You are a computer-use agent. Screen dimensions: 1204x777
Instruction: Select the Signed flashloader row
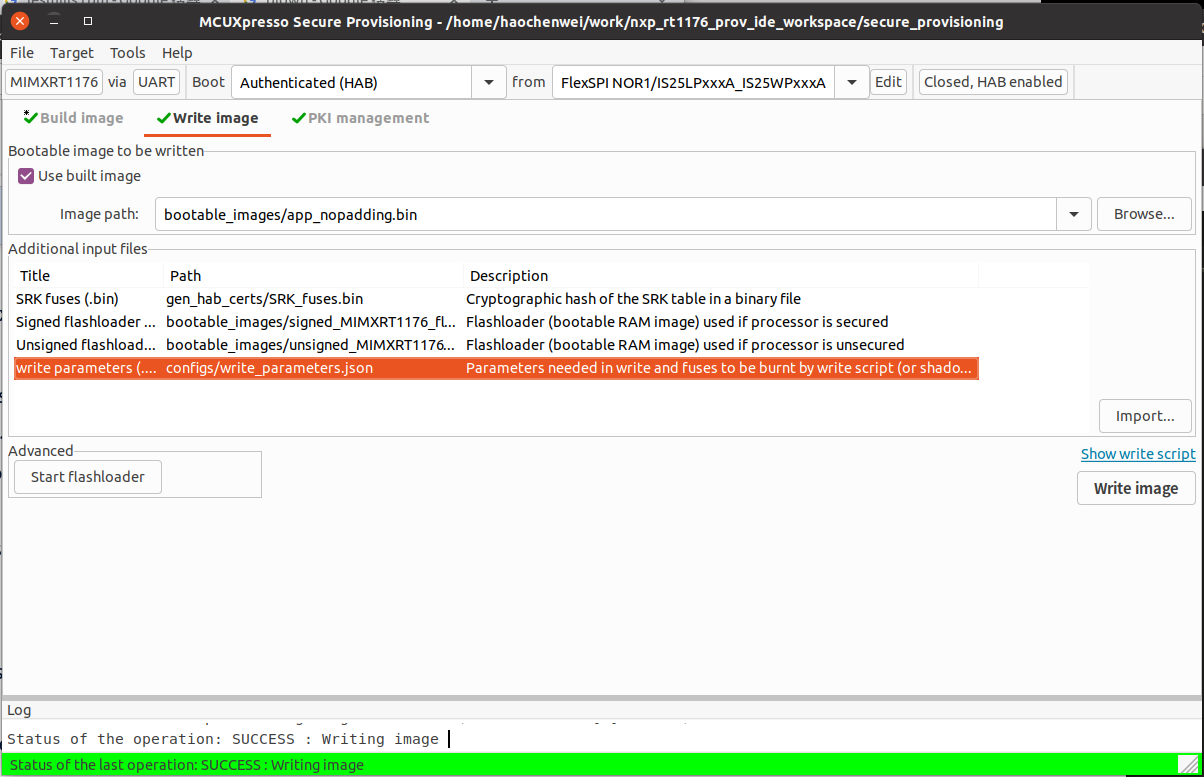[496, 322]
